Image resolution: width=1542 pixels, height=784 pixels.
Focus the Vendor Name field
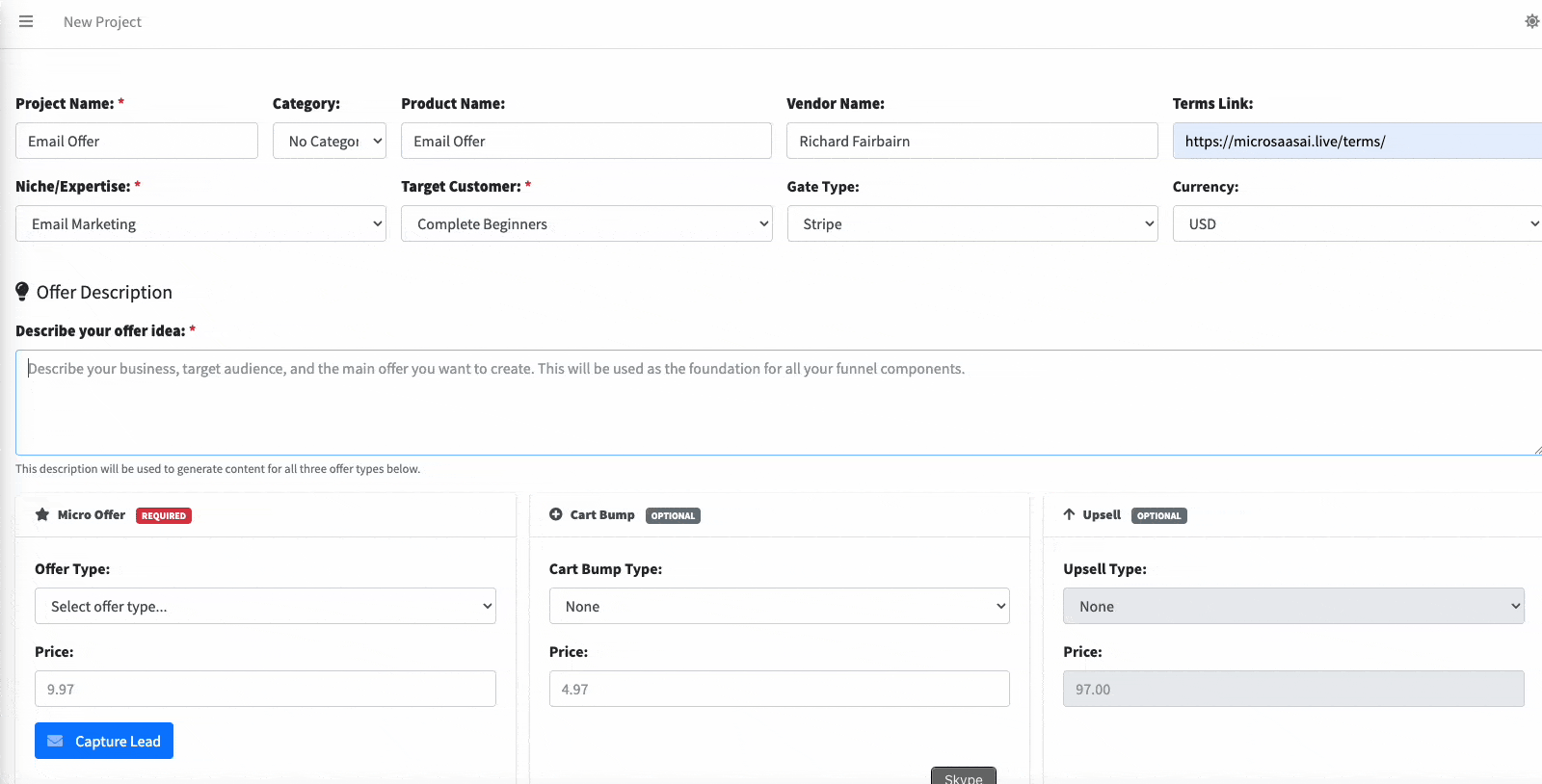pyautogui.click(x=971, y=141)
